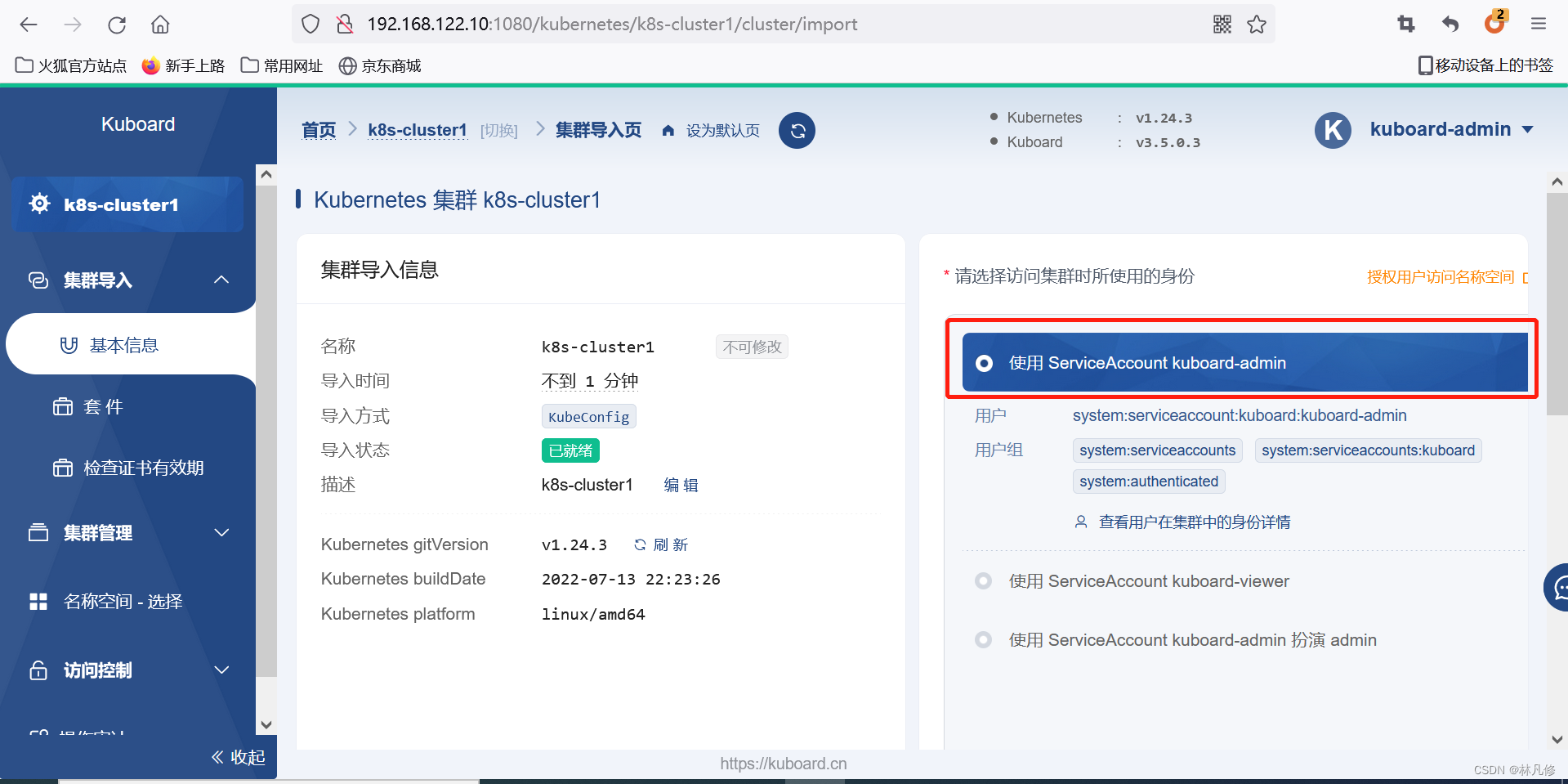The width and height of the screenshot is (1568, 784).
Task: Click 刷新 next to gitVersion
Action: coord(671,544)
